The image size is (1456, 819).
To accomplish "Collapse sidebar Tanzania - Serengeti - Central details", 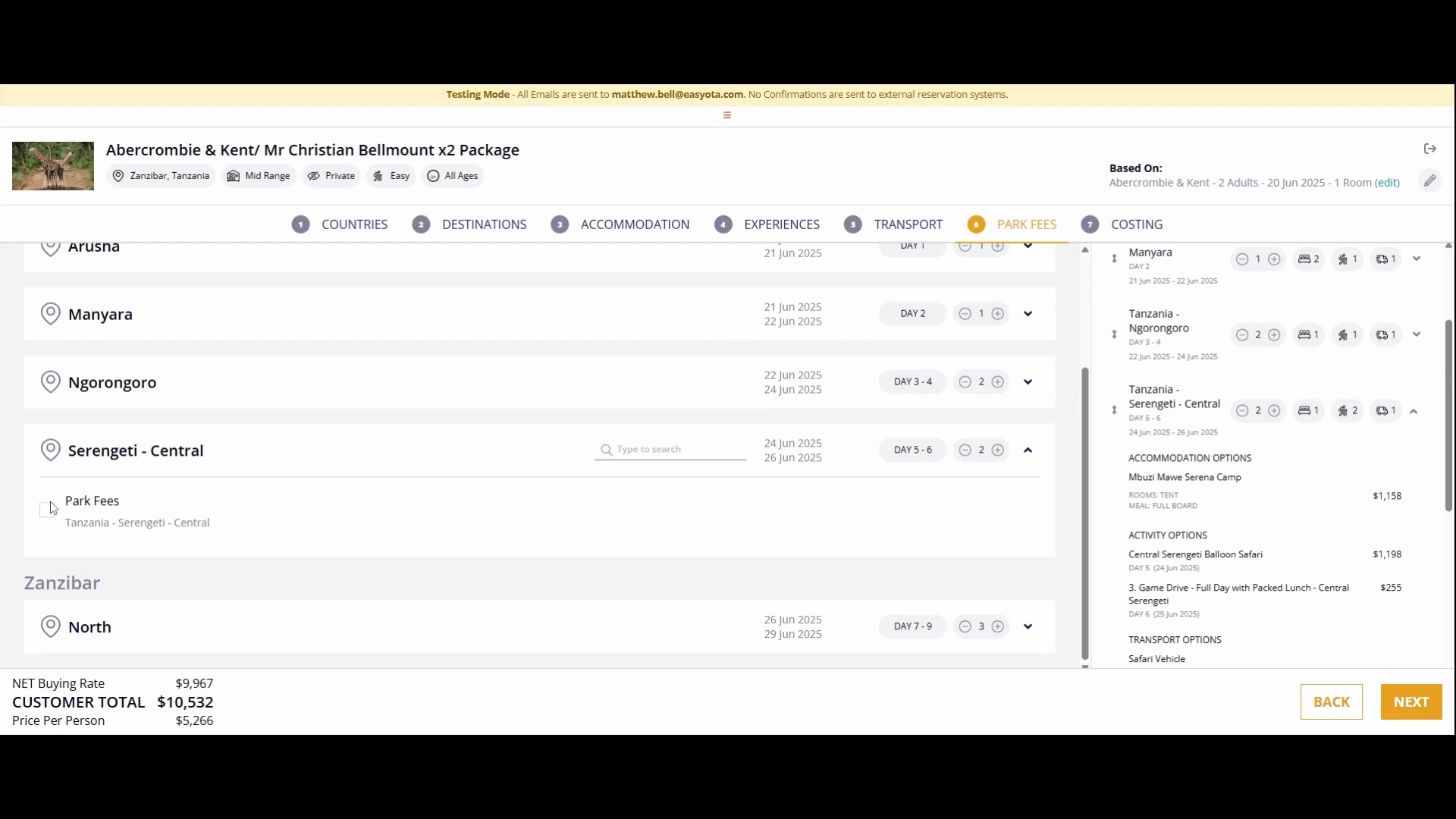I will [1414, 411].
